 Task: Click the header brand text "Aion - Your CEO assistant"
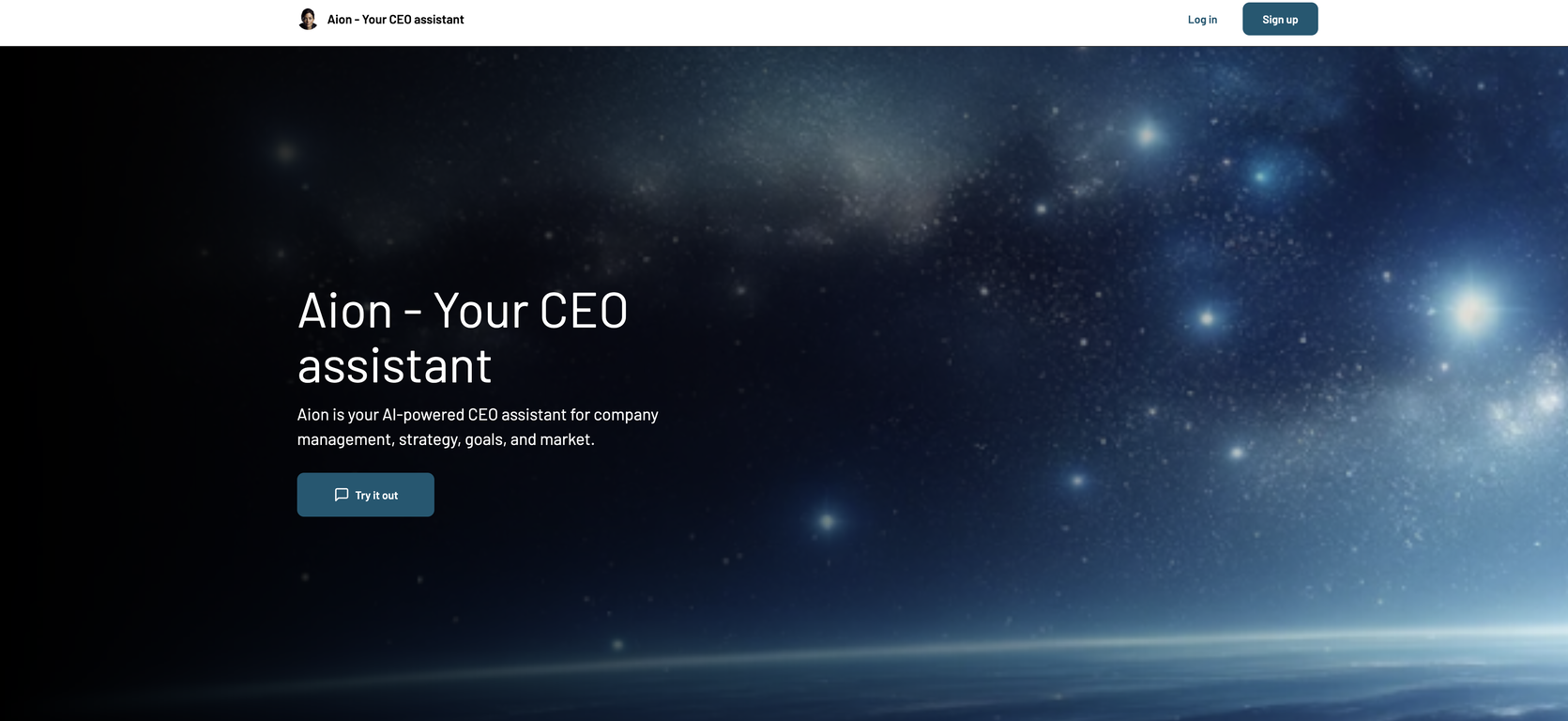395,19
